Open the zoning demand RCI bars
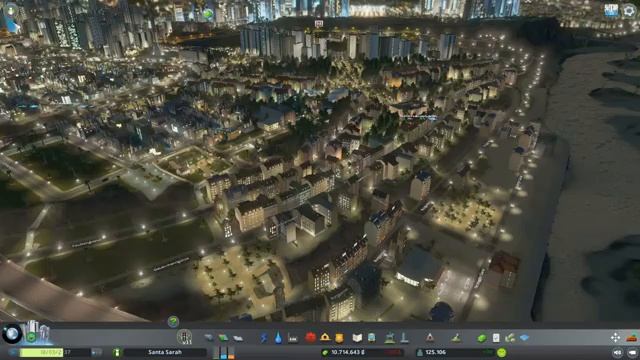This screenshot has height=360, width=640. click(224, 352)
